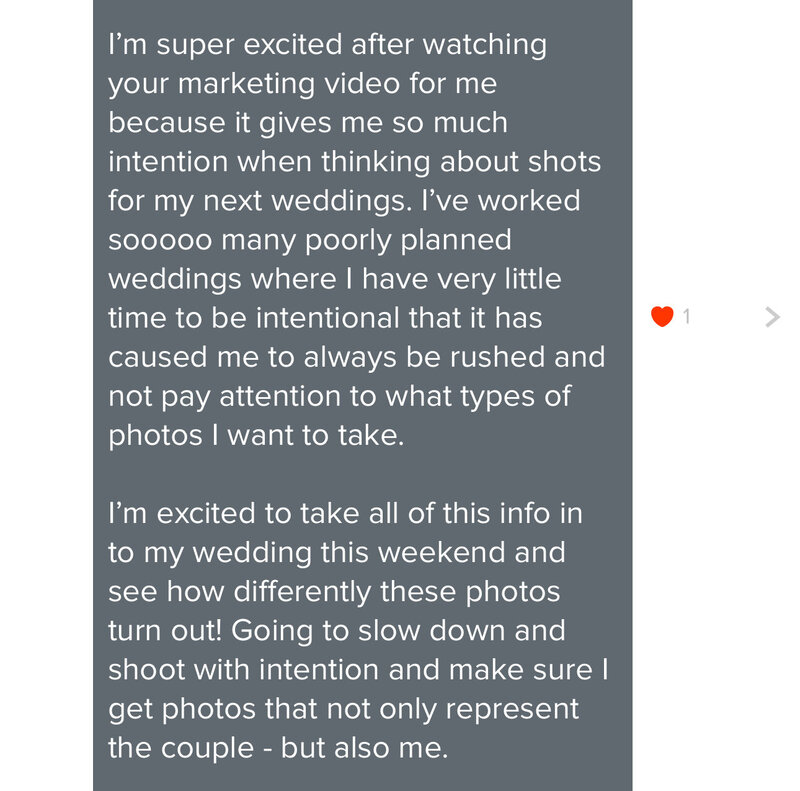The image size is (800, 791).
Task: Click the line "time to be intentional that it has"
Action: tap(325, 318)
